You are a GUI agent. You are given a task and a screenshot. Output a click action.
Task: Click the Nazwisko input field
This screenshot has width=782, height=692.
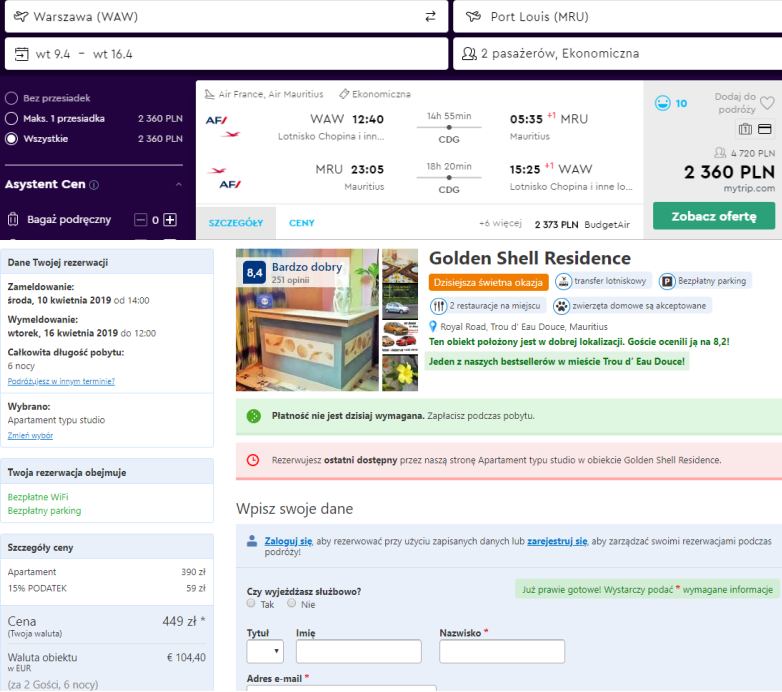(502, 652)
